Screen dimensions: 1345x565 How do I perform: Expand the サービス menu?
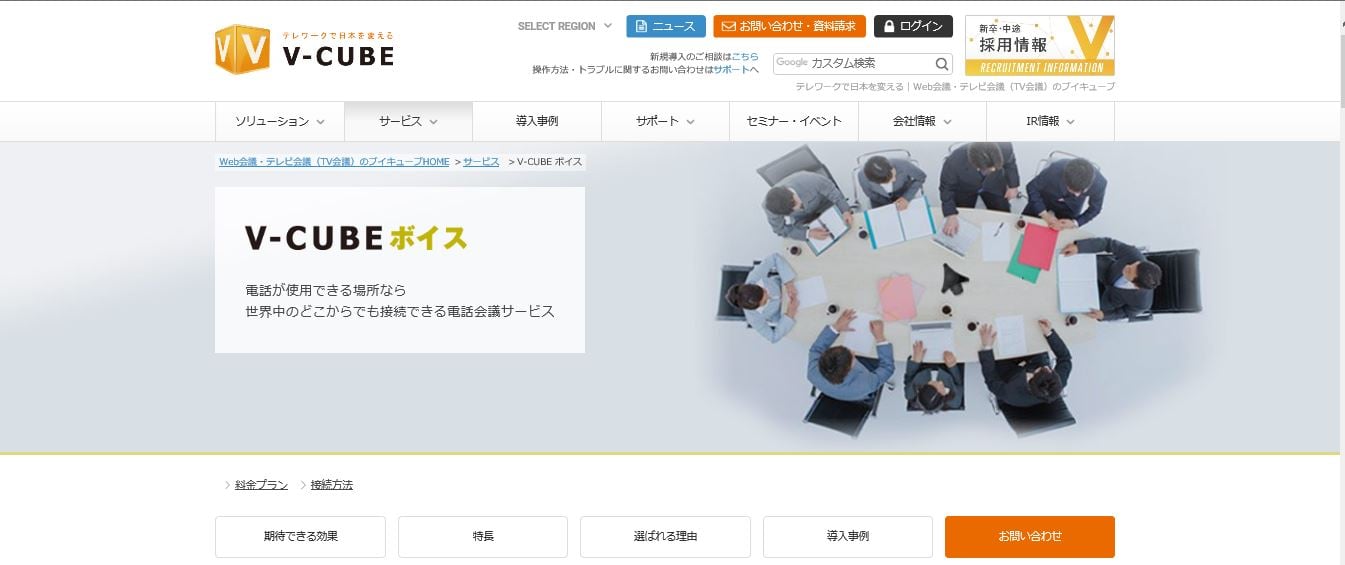click(x=408, y=121)
